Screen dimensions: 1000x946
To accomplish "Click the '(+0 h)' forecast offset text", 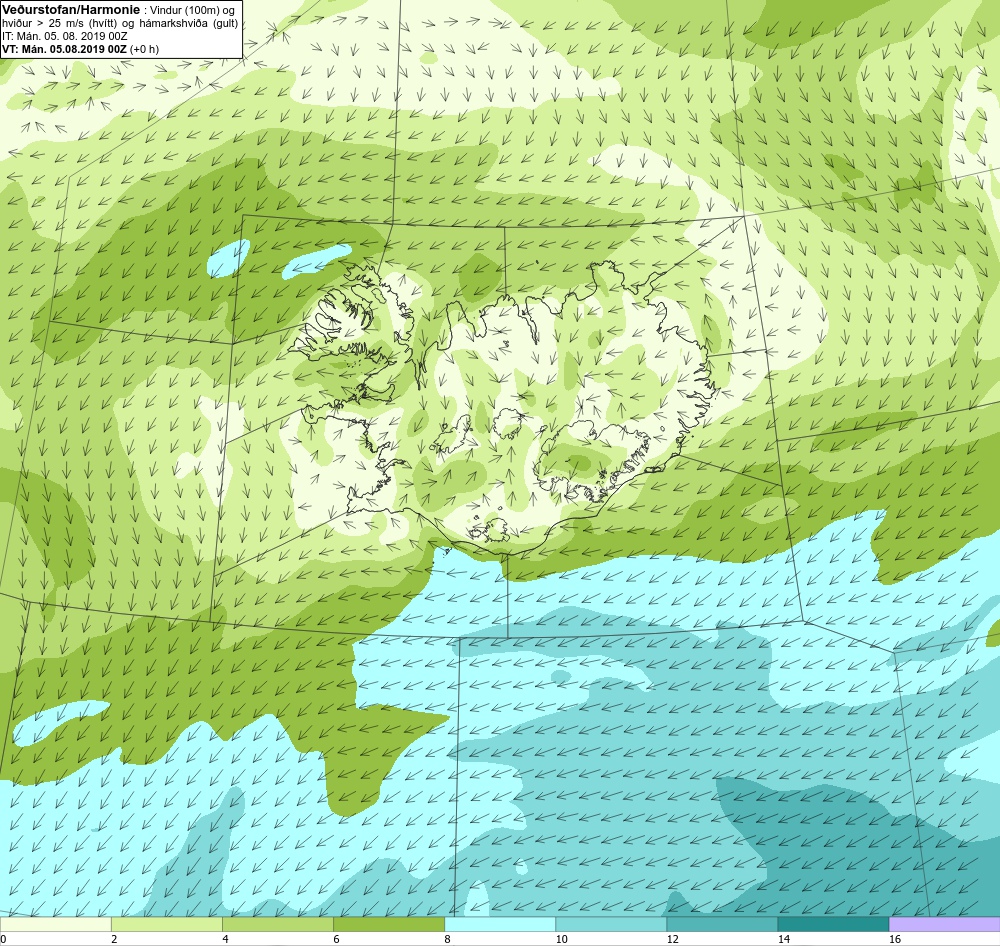I will [x=144, y=49].
